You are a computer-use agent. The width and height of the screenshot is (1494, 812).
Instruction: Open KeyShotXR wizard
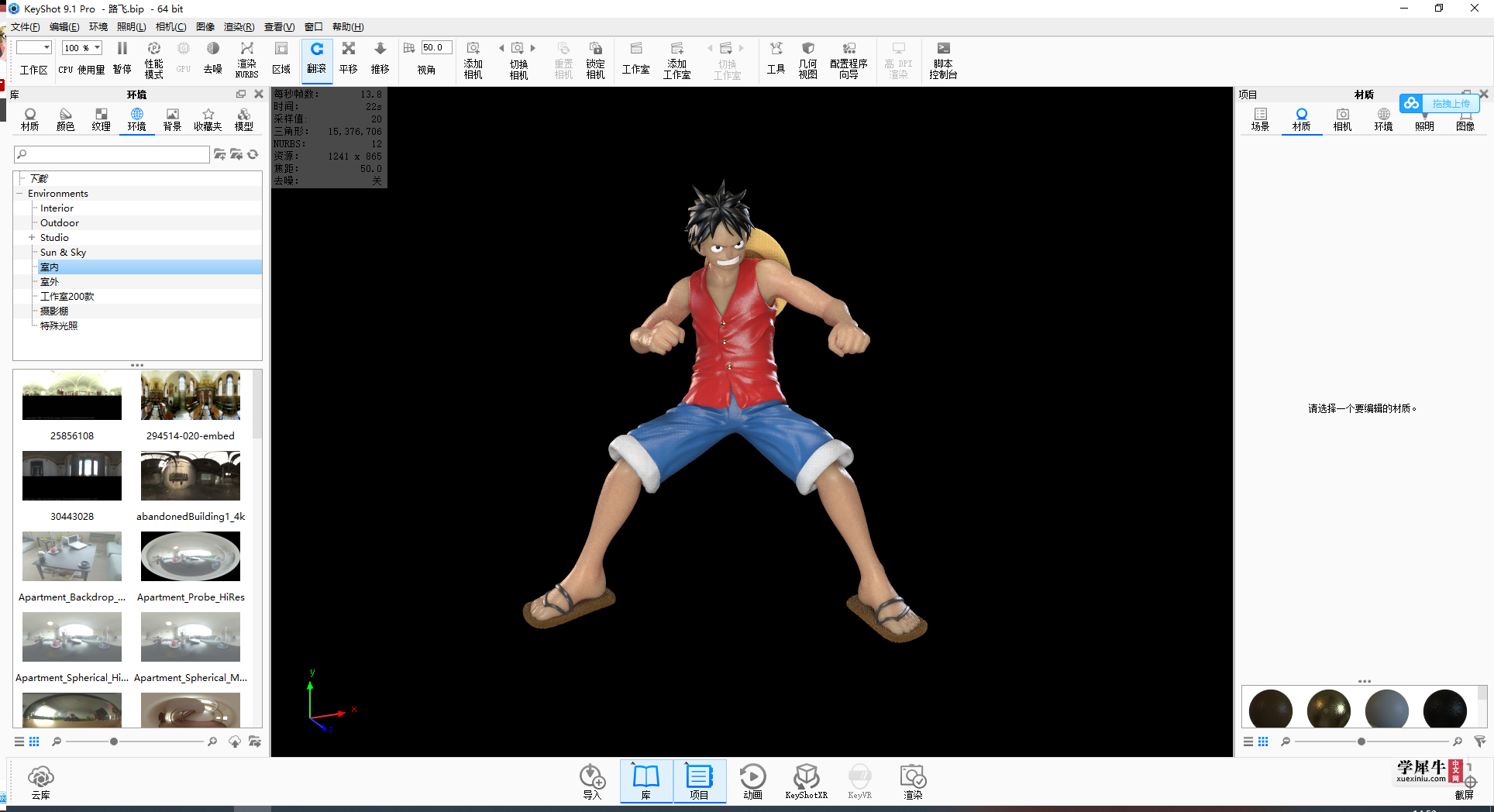point(806,782)
